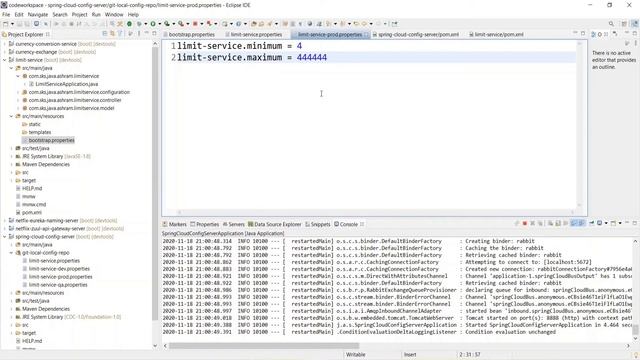Open the Project Explorer filter icon
This screenshot has height=360, width=640.
(x=120, y=34)
